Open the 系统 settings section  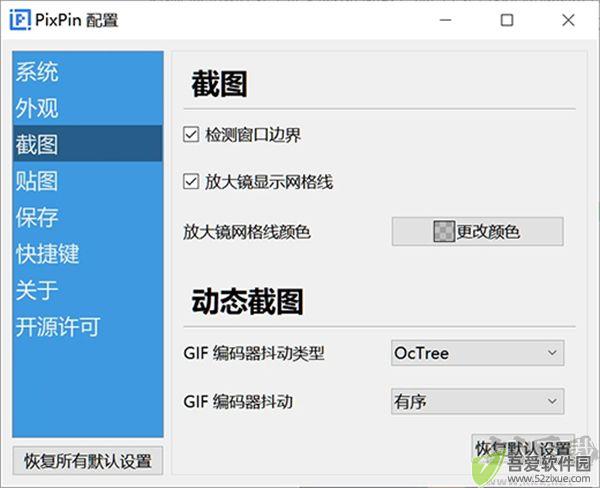coord(88,71)
